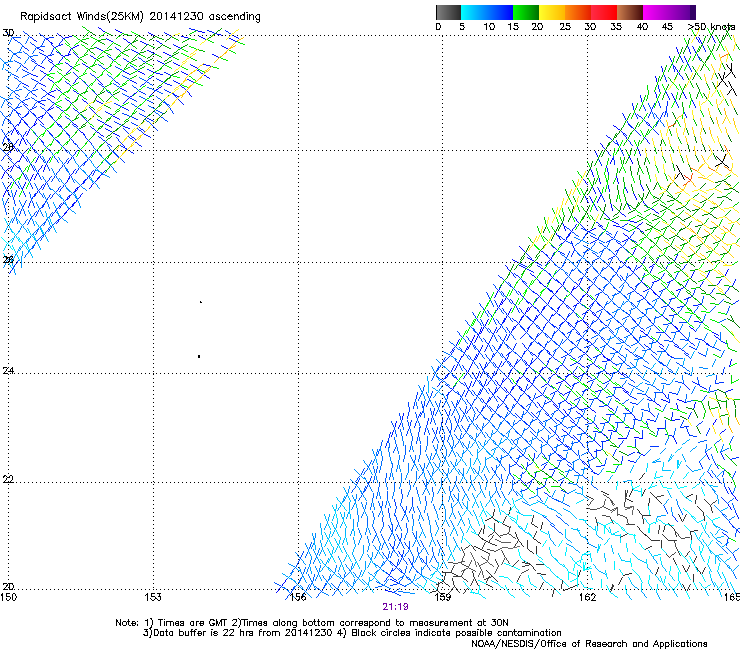Click the latitude label '22'
The height and width of the screenshot is (650, 740).
tap(8, 479)
